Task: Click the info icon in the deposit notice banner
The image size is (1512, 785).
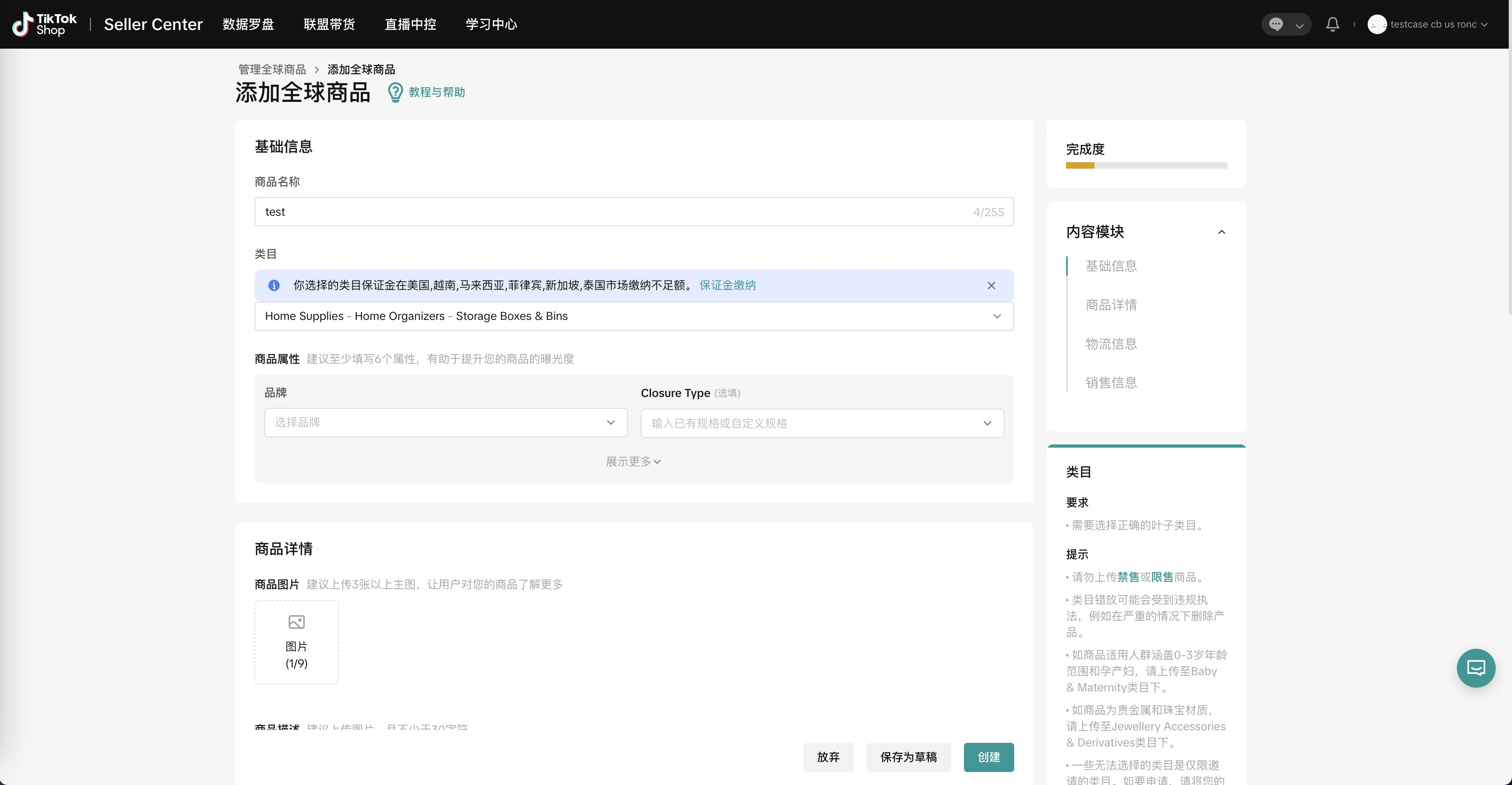Action: point(274,285)
